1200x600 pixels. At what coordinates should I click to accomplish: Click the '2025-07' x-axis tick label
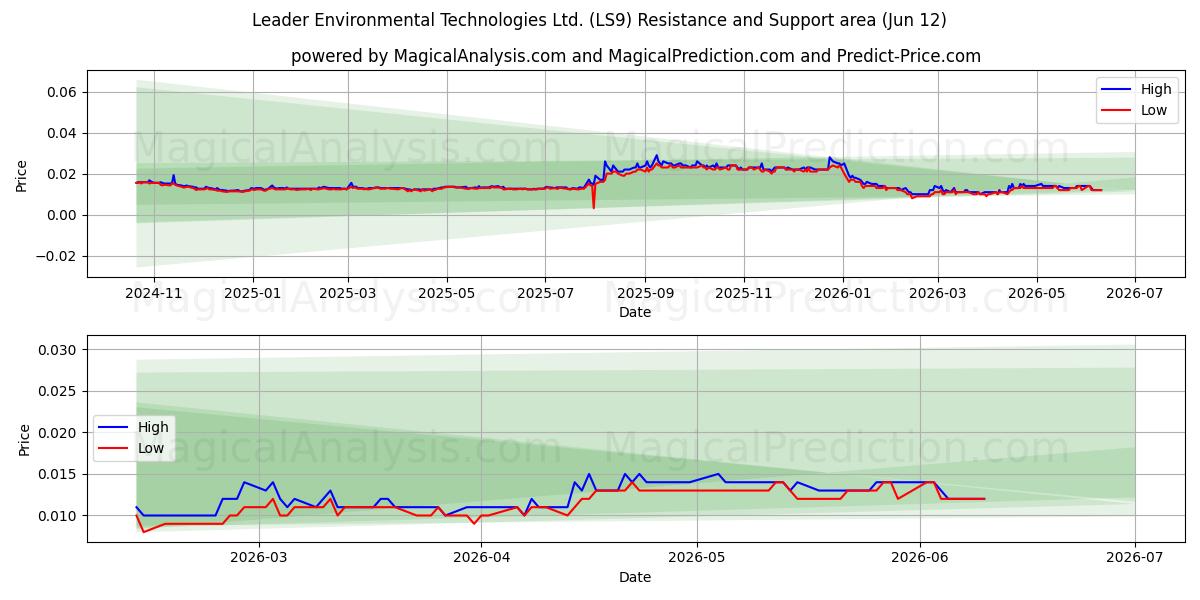point(545,294)
